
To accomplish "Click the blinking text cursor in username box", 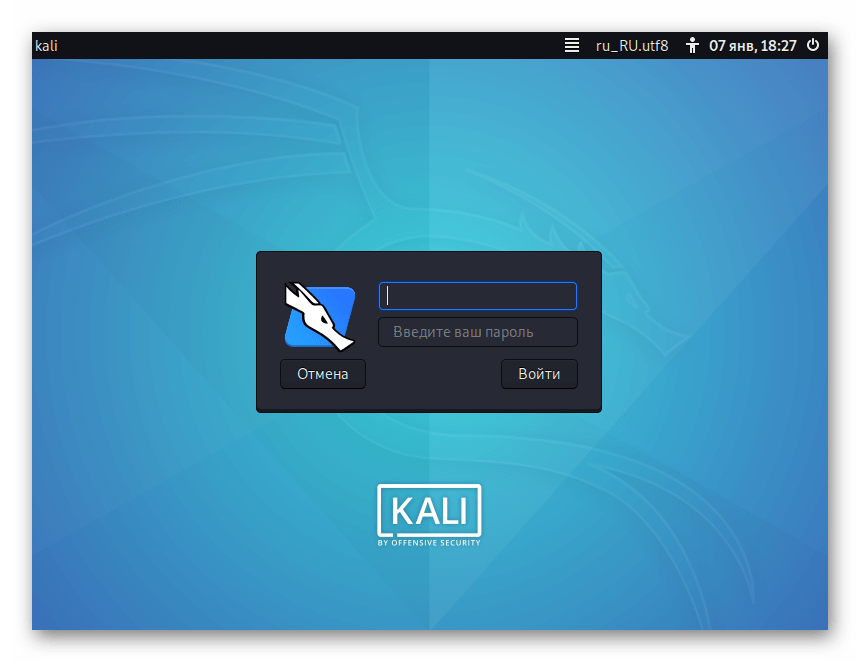I will (389, 296).
